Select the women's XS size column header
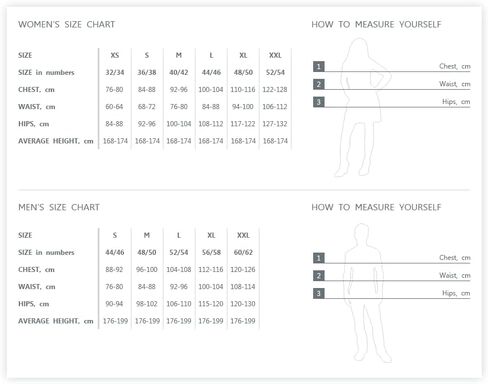 [x=115, y=55]
